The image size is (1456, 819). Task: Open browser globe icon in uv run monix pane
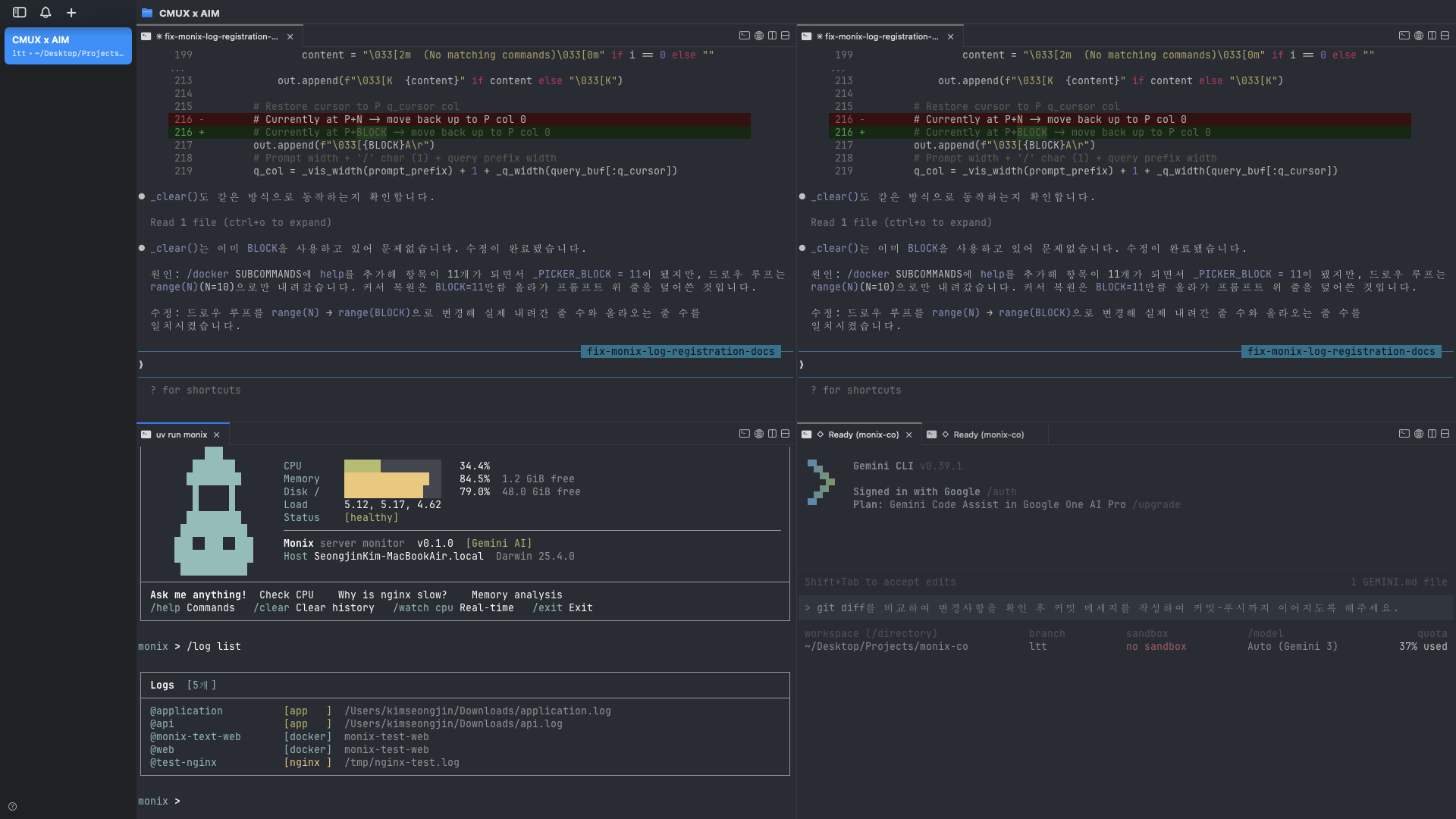pyautogui.click(x=759, y=434)
